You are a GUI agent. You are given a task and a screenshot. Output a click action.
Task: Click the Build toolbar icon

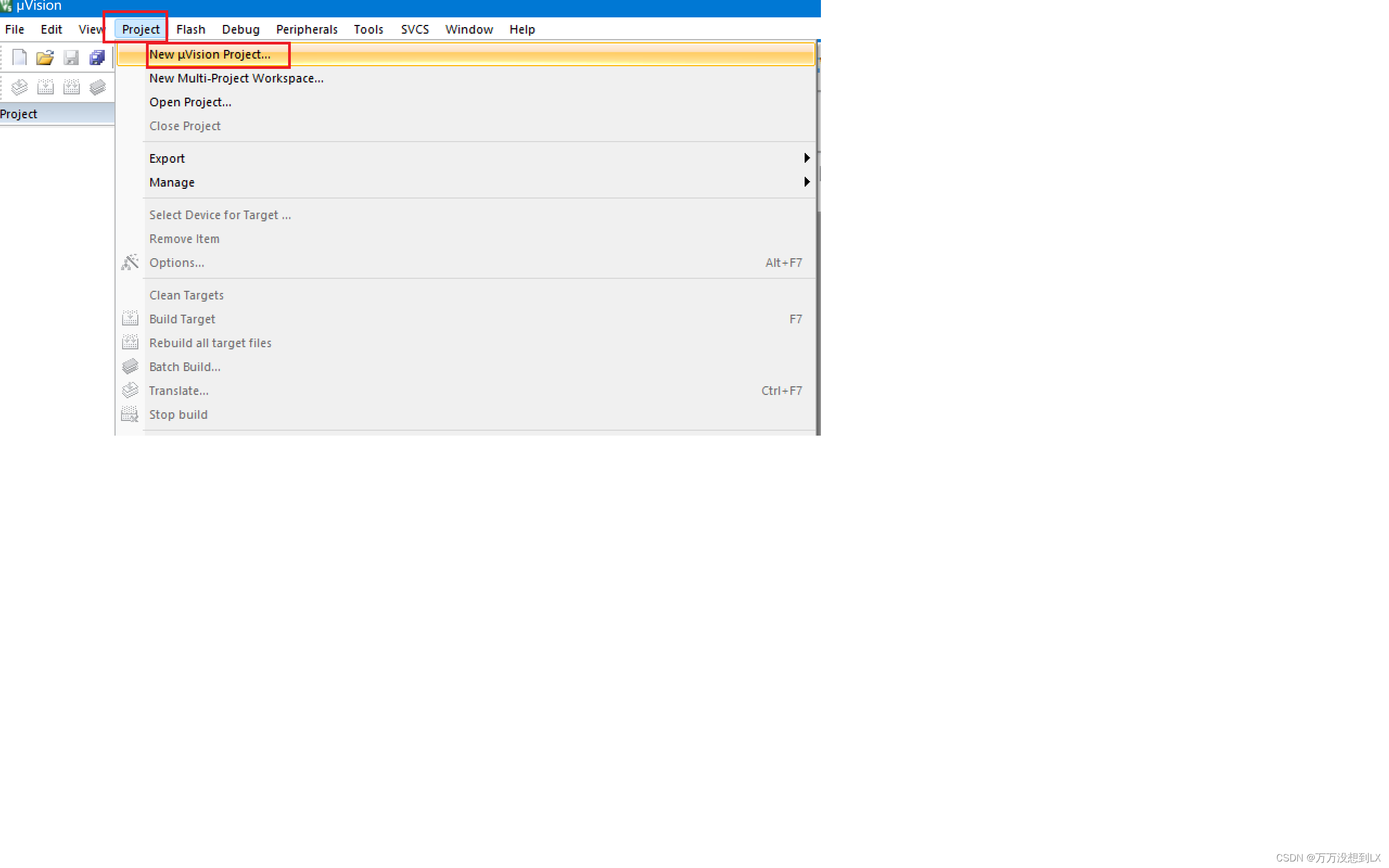(x=46, y=87)
